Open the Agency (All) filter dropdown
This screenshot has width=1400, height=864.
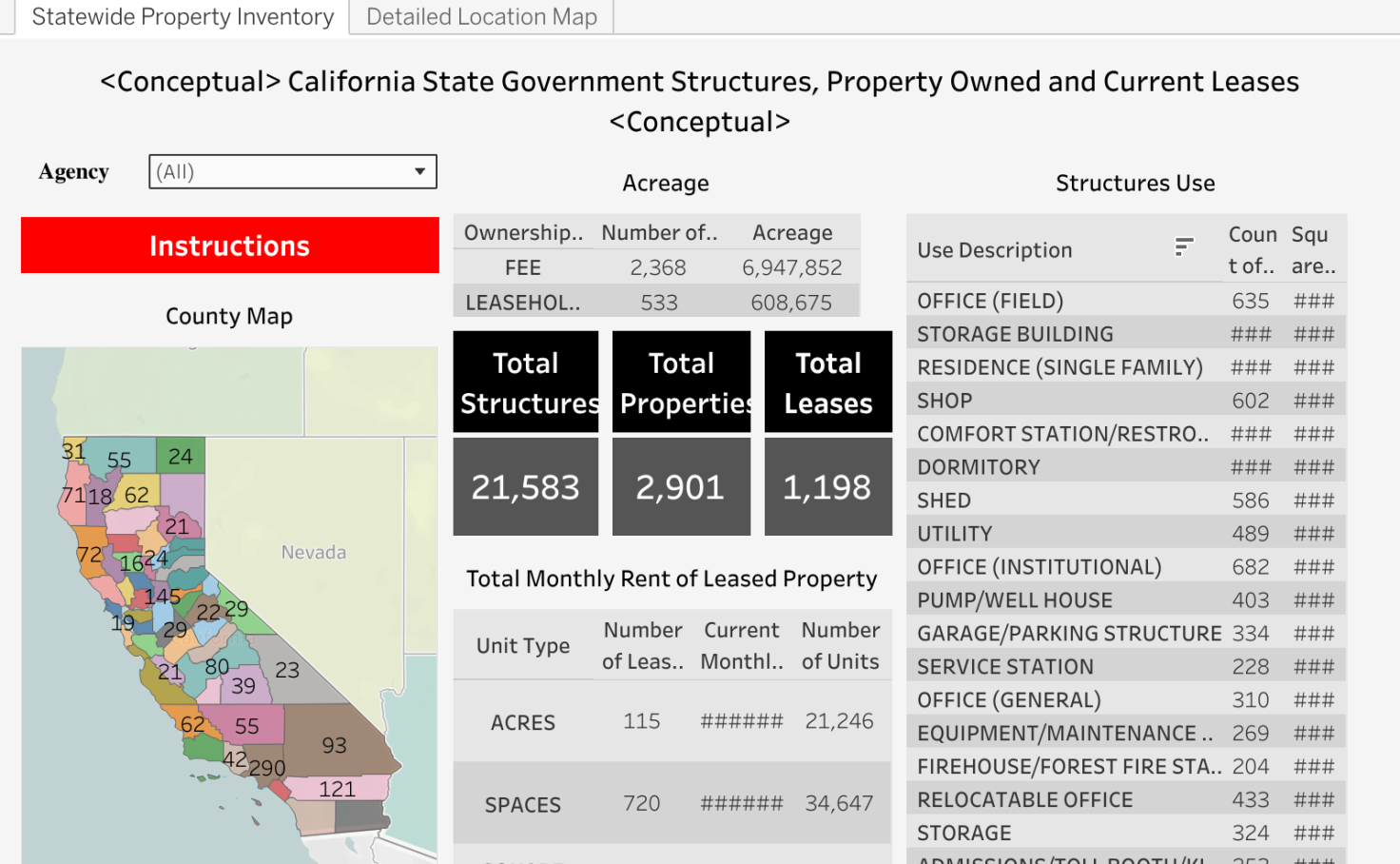click(x=293, y=171)
